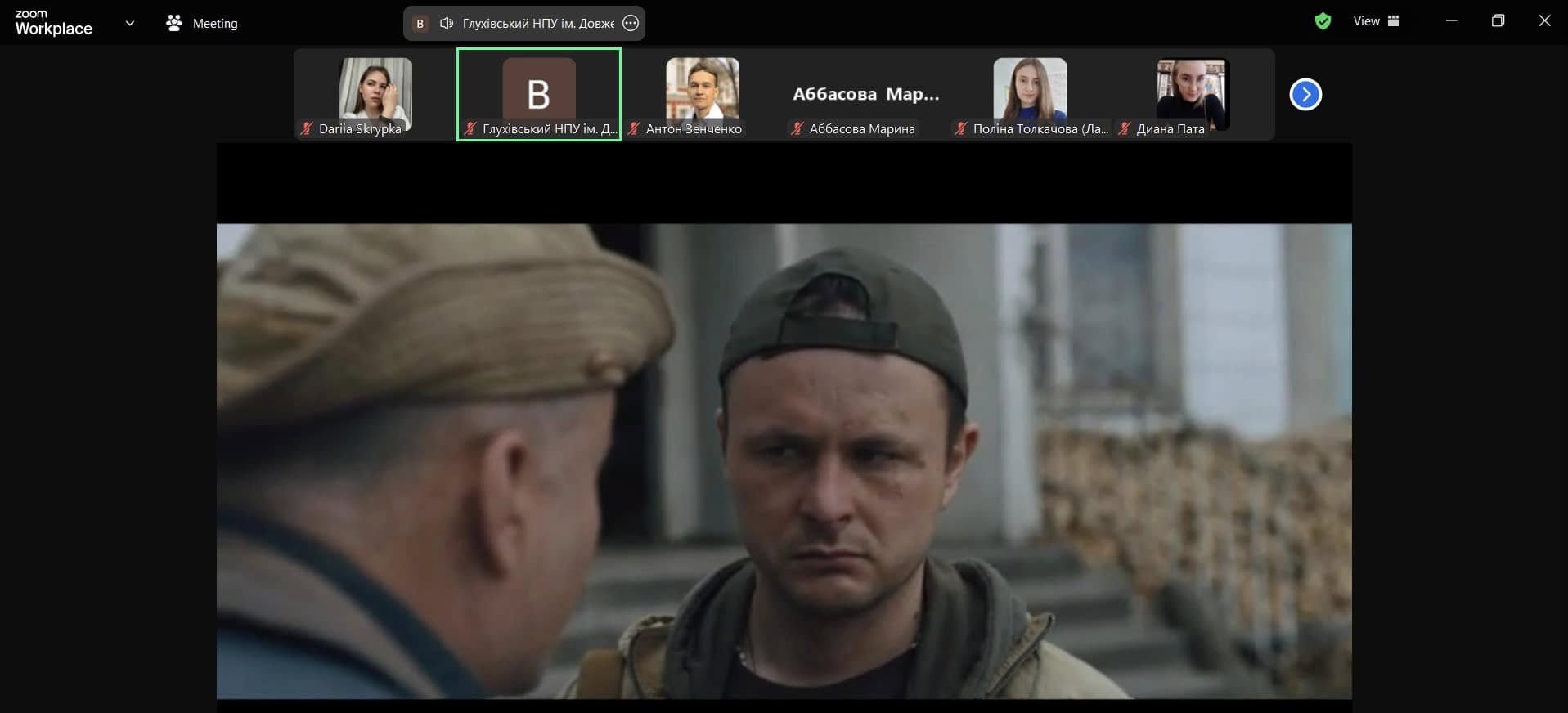Select Поліна Толкачова's video thumbnail
Image resolution: width=1568 pixels, height=713 pixels.
pos(1030,94)
